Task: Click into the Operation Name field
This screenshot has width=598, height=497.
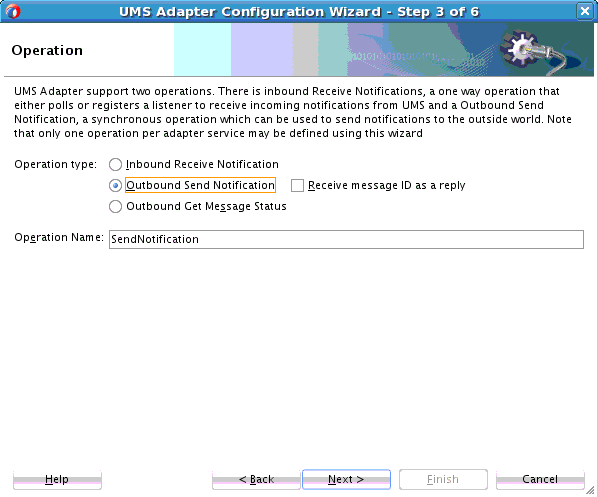Action: coord(346,239)
